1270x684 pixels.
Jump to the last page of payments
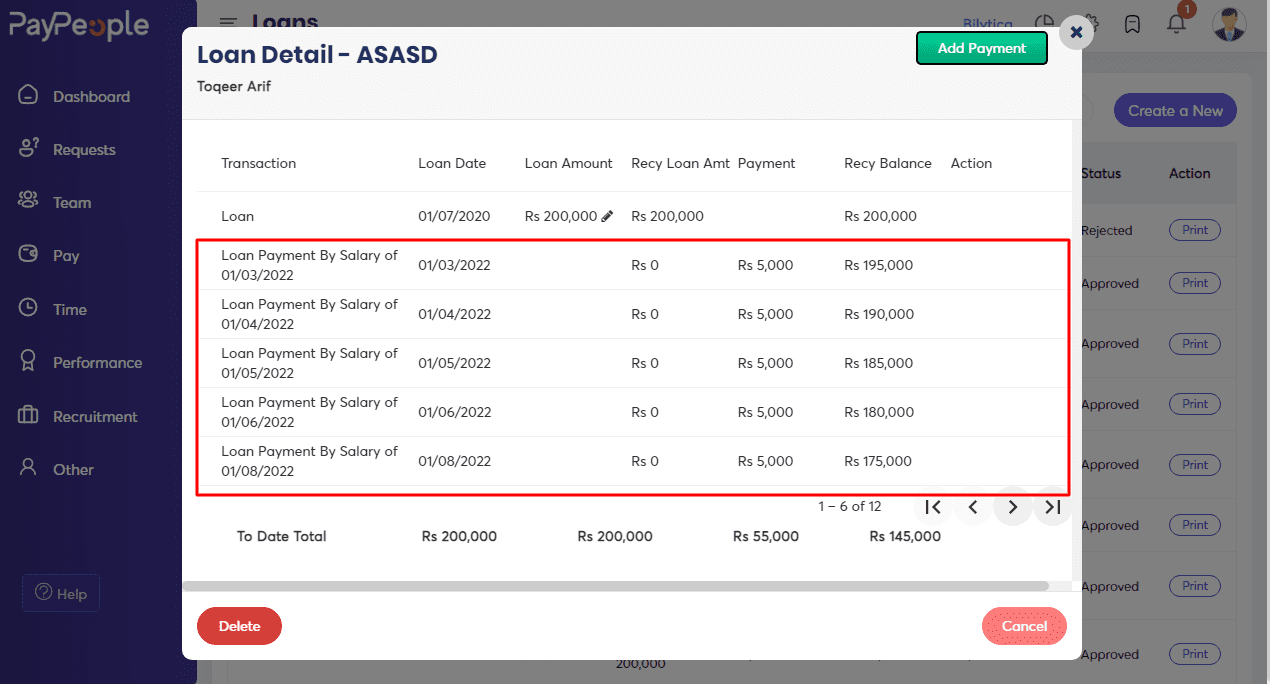click(1052, 507)
